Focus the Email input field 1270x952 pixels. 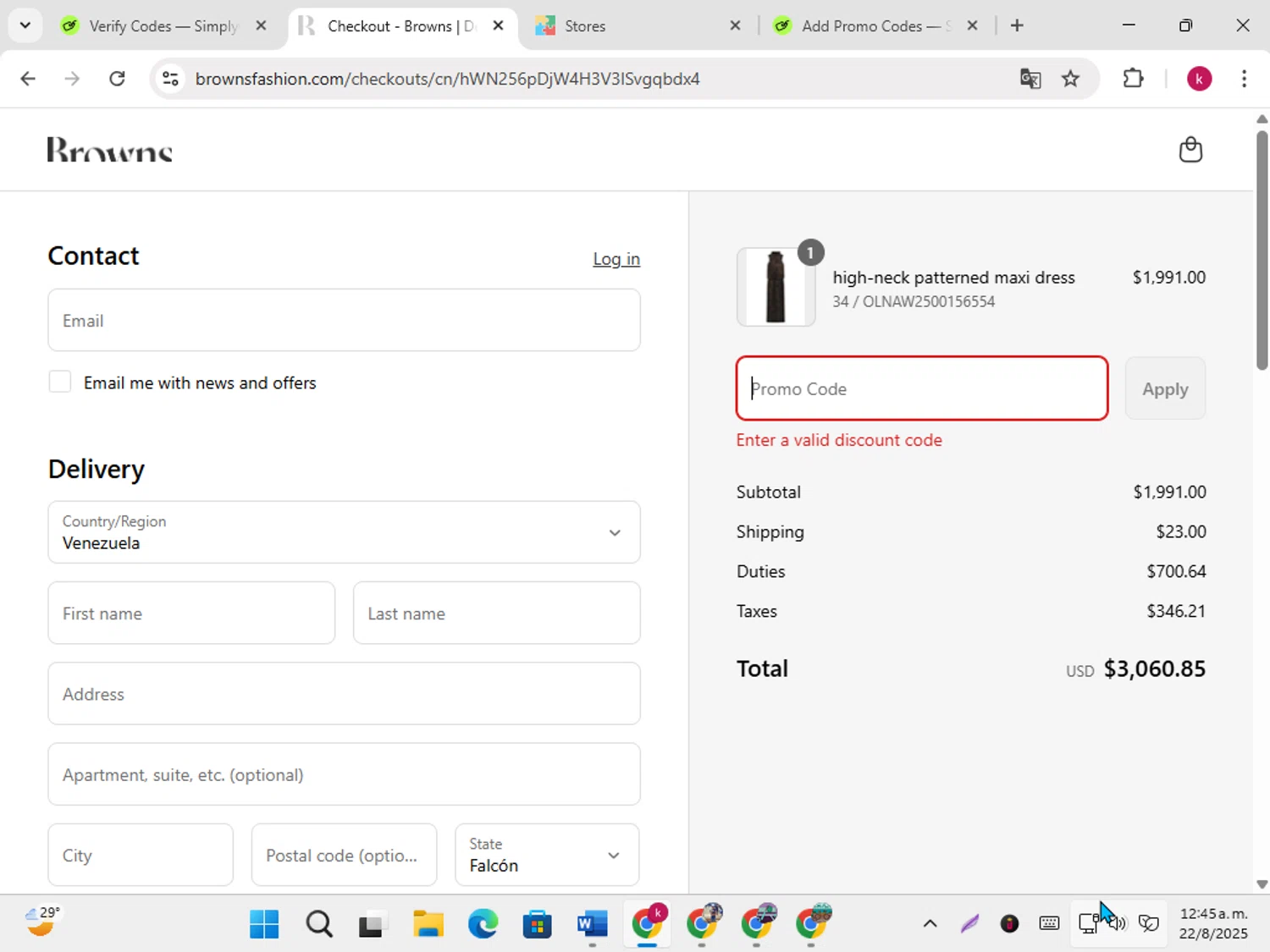(344, 320)
